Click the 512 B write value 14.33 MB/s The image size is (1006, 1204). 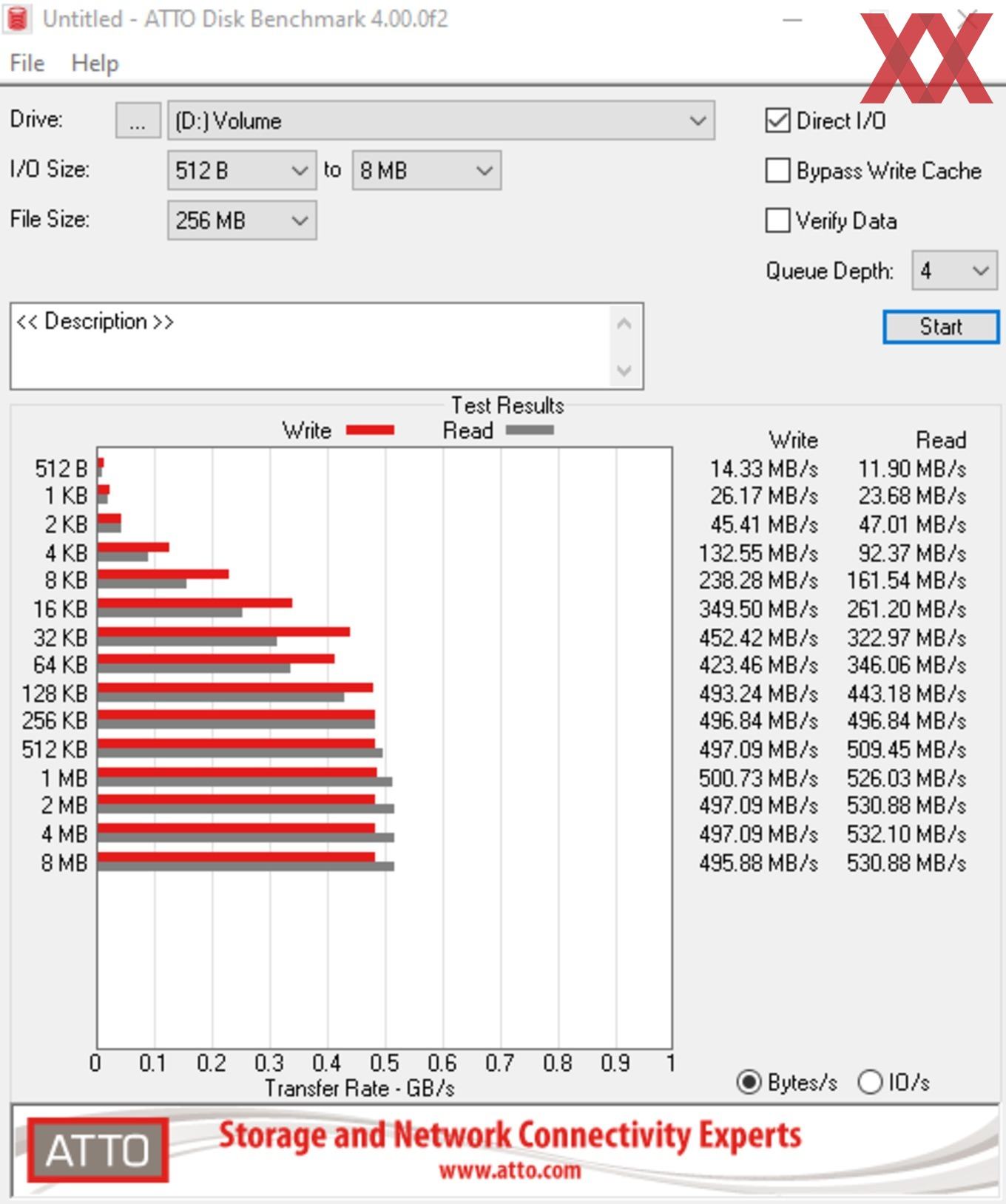click(764, 469)
